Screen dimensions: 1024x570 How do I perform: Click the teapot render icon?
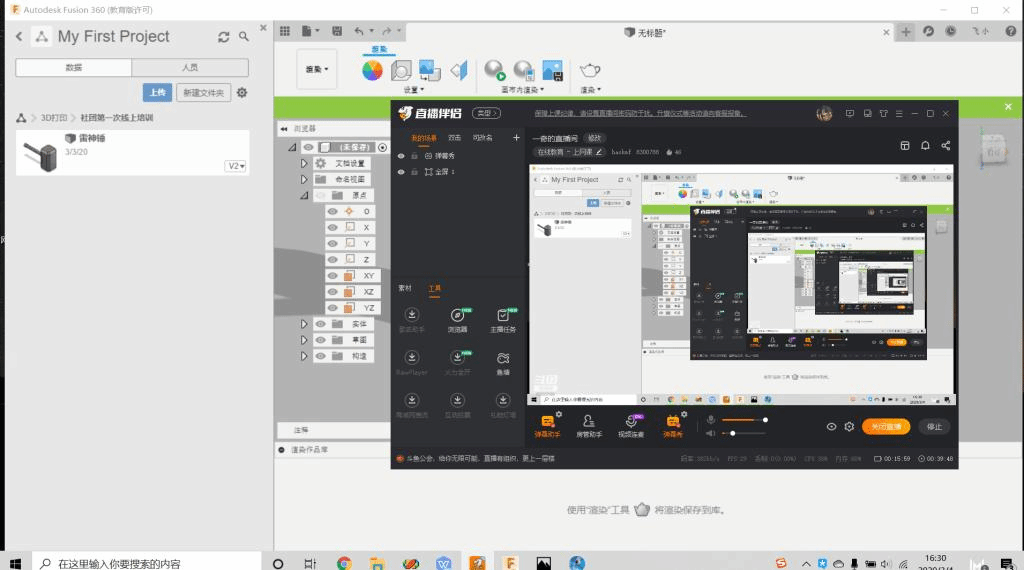[590, 69]
